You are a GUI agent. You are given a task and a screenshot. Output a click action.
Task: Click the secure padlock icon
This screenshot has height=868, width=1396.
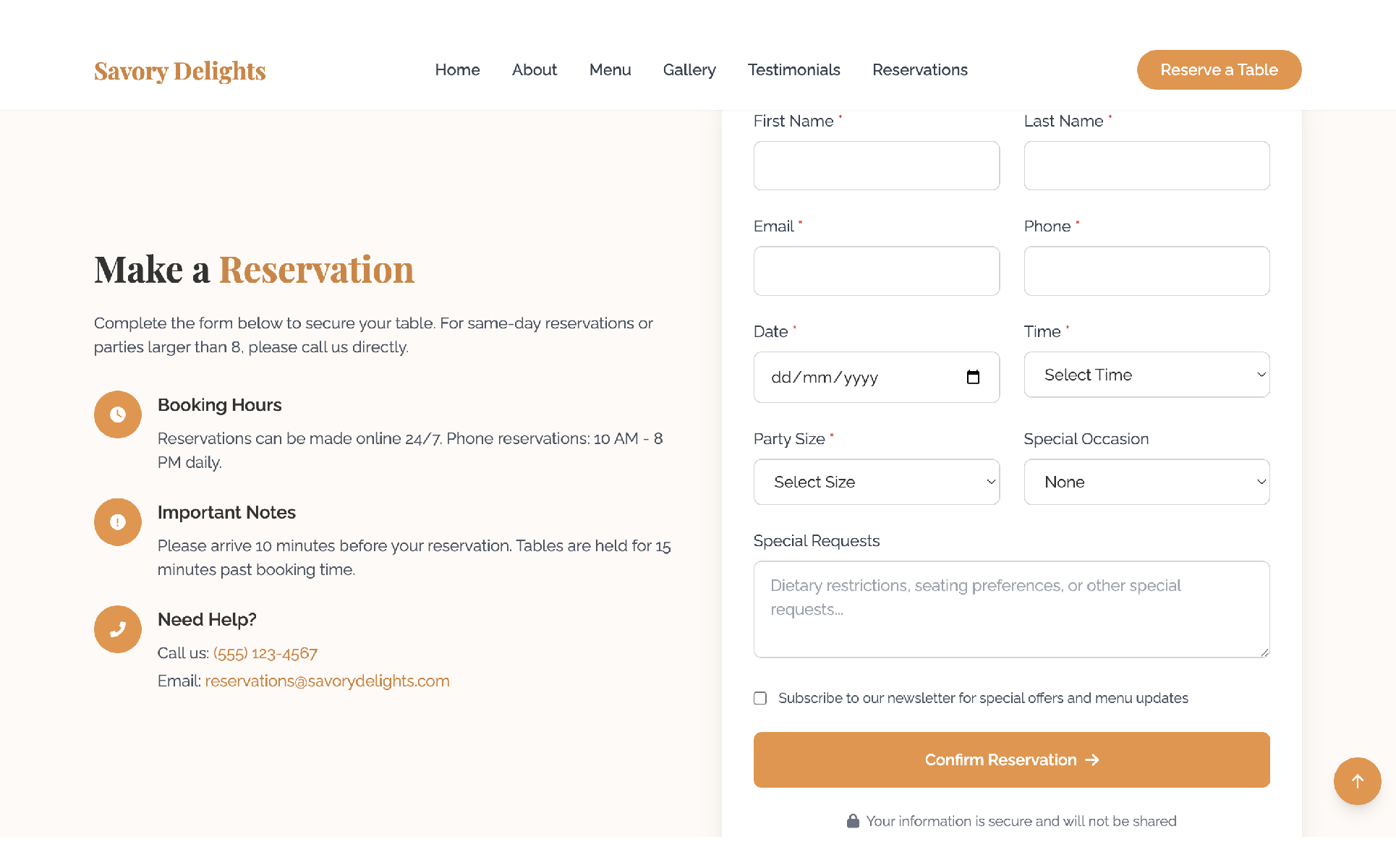click(853, 821)
